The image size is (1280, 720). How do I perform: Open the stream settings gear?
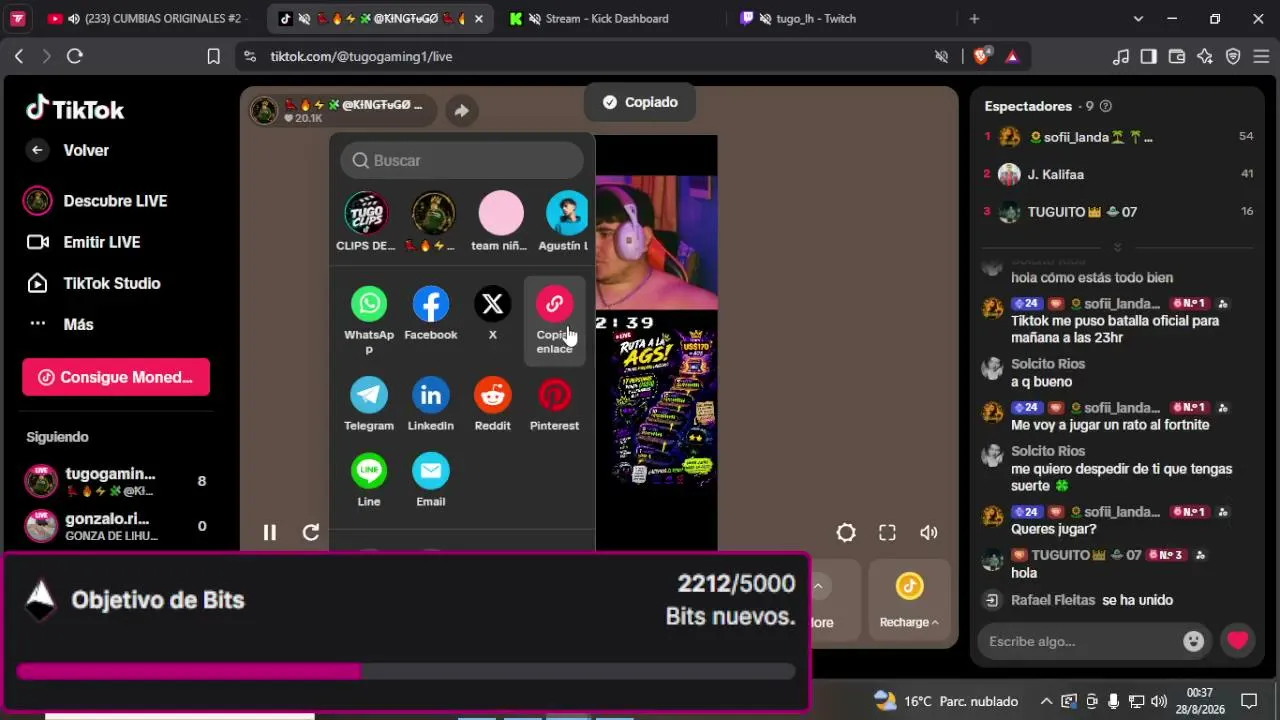846,533
